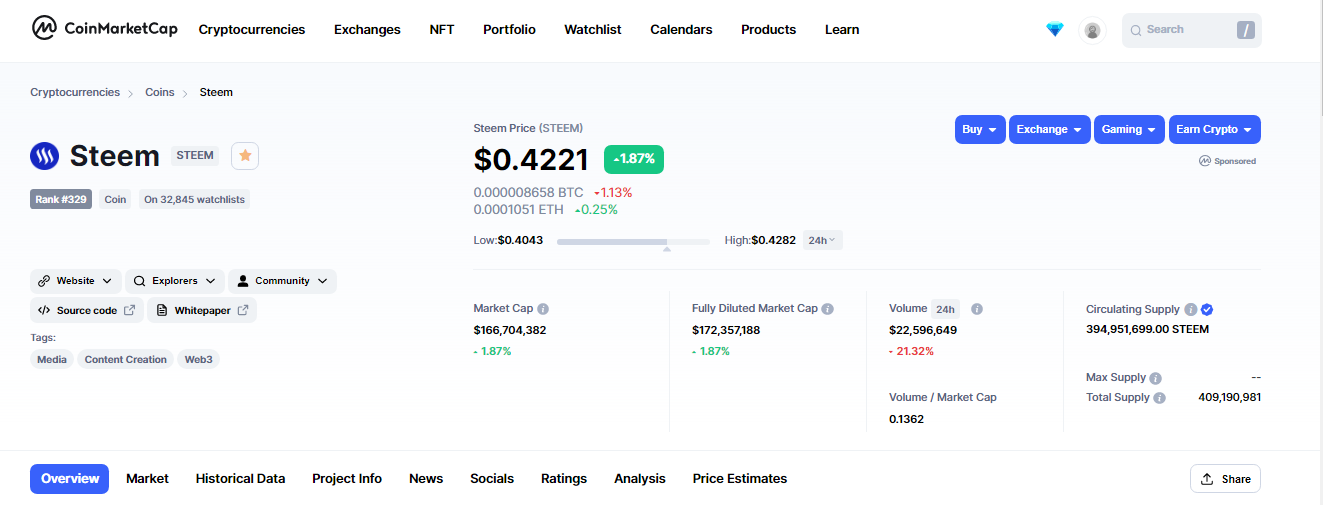Go to Watchlist
Screen dimensions: 1323x505
(593, 30)
